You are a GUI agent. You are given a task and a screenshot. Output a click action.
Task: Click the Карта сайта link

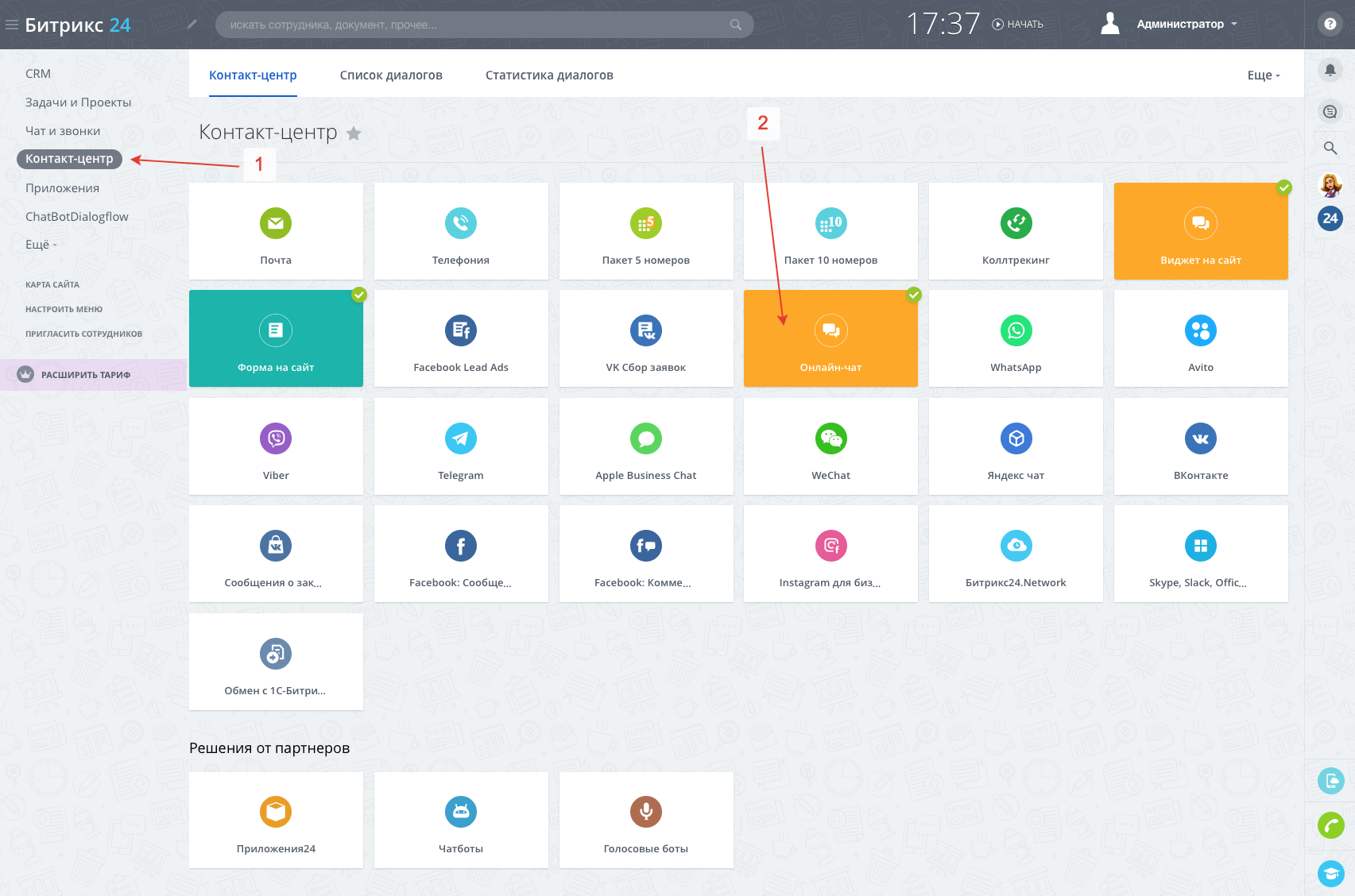(52, 284)
